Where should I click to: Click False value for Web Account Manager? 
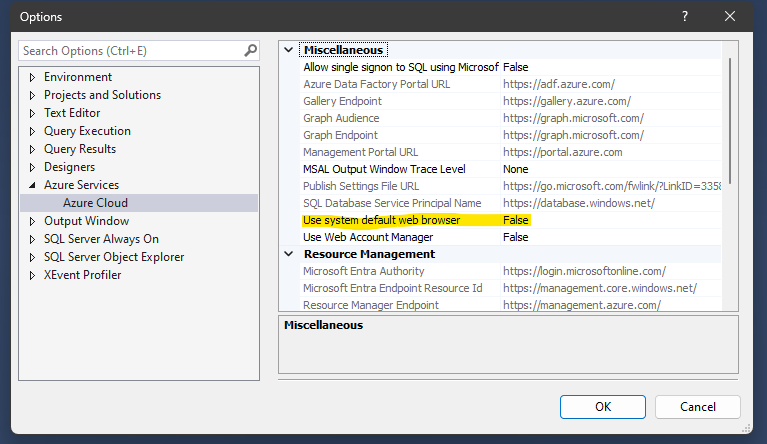click(516, 237)
